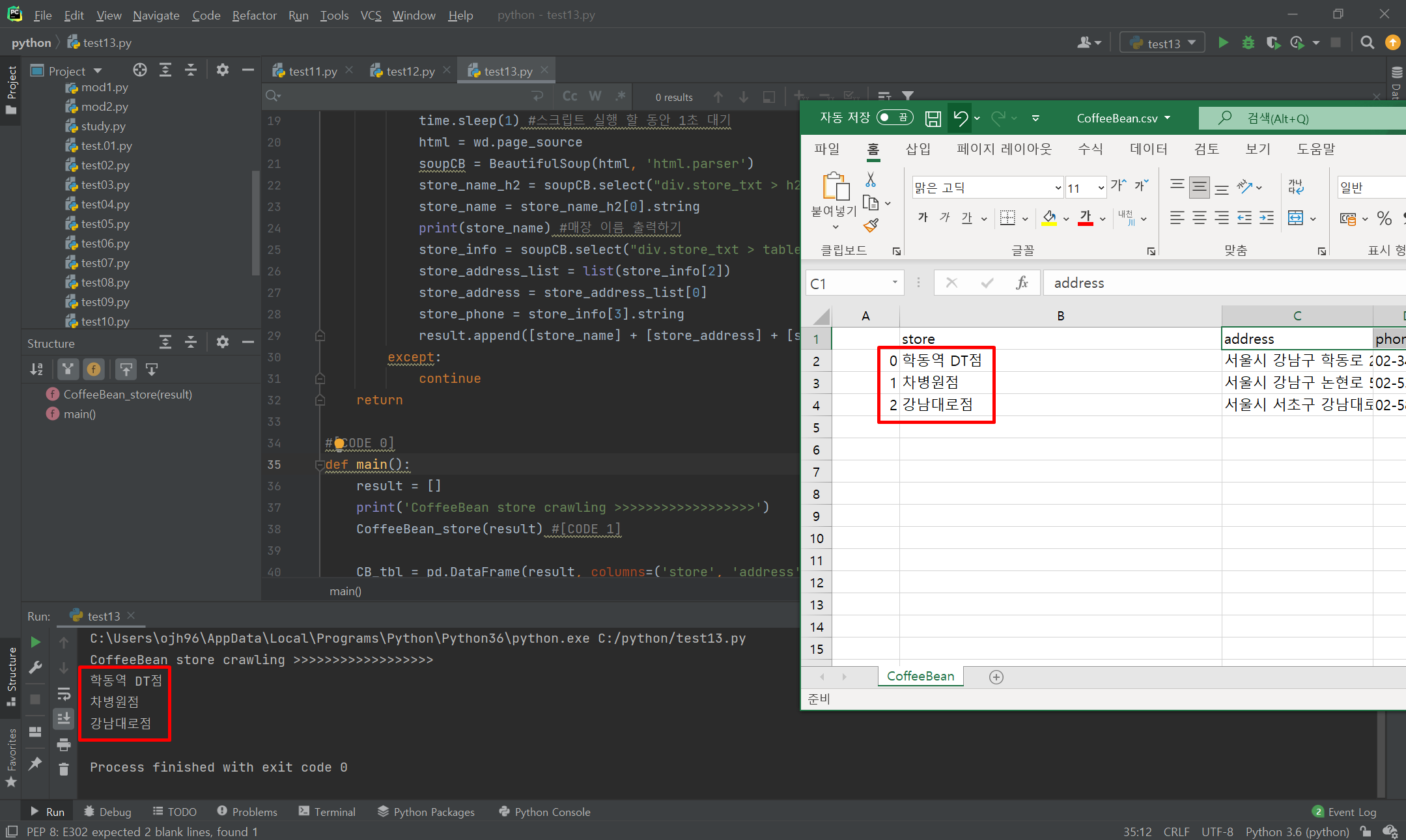Open the Refactor menu

coord(254,15)
